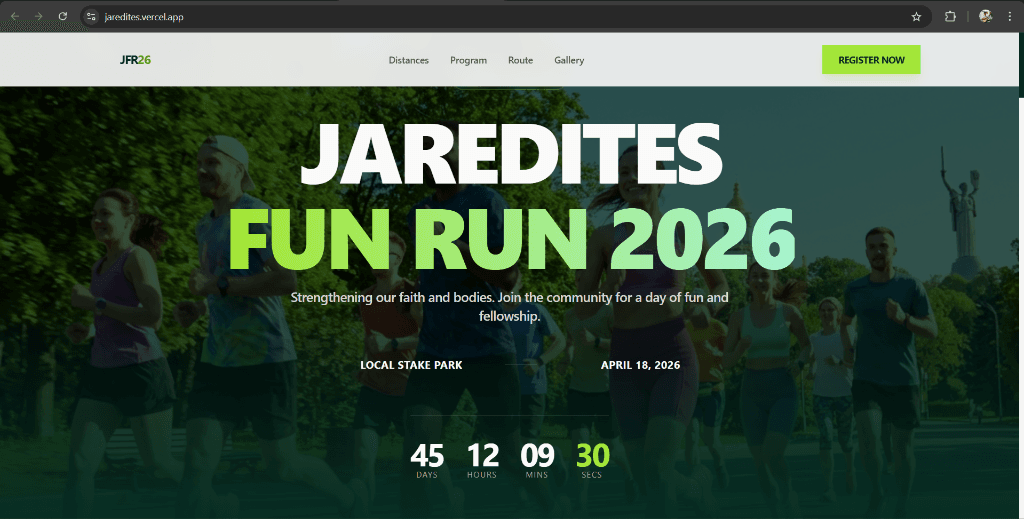Click the JAREDITES headline text

coord(511,154)
